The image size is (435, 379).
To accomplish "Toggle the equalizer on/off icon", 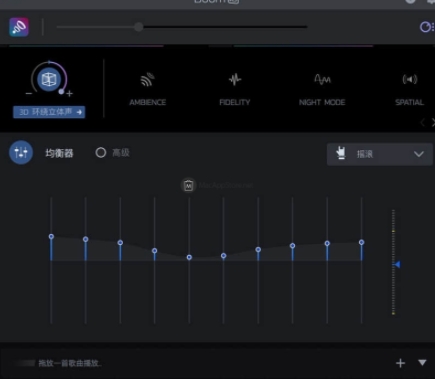I will (21, 153).
